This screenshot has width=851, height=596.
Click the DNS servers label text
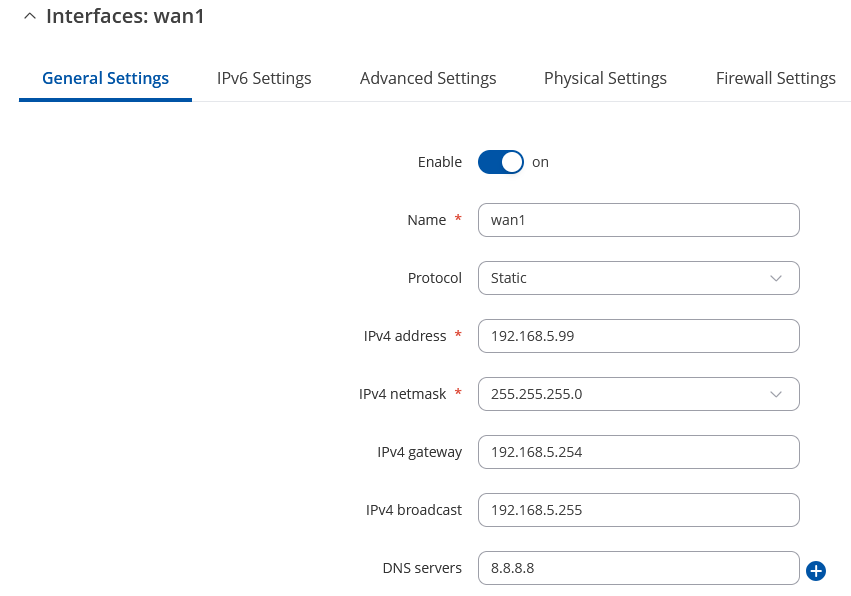click(421, 568)
